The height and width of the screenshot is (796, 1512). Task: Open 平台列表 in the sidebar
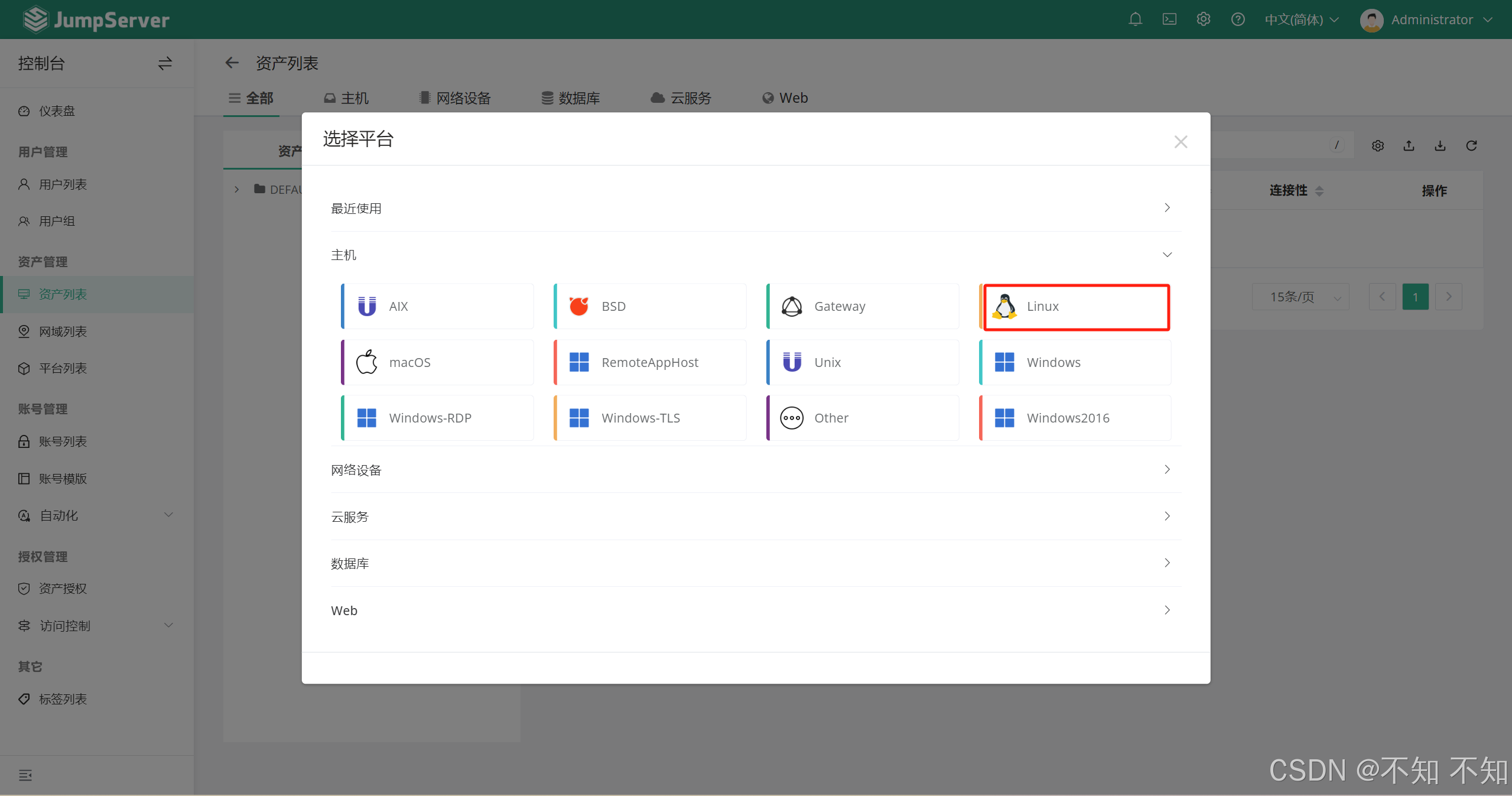(x=63, y=368)
